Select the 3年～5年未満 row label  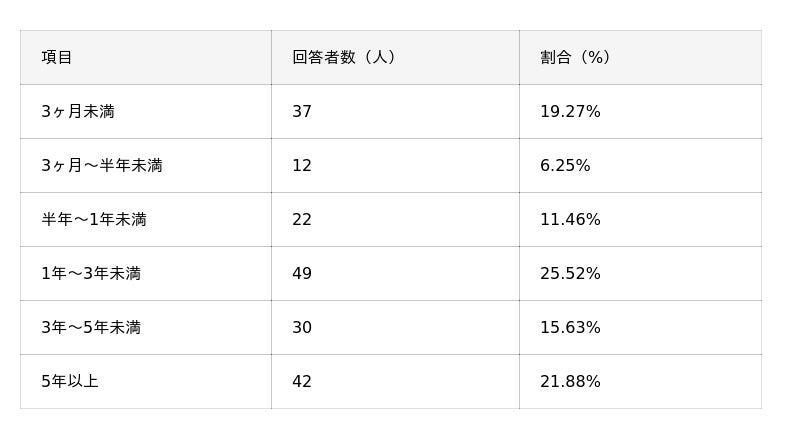point(91,328)
